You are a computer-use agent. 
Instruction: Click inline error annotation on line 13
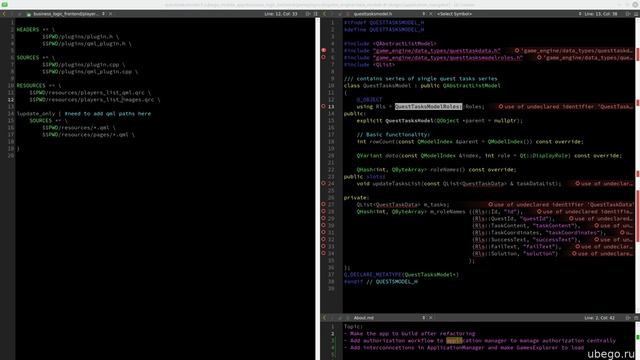tap(565, 107)
